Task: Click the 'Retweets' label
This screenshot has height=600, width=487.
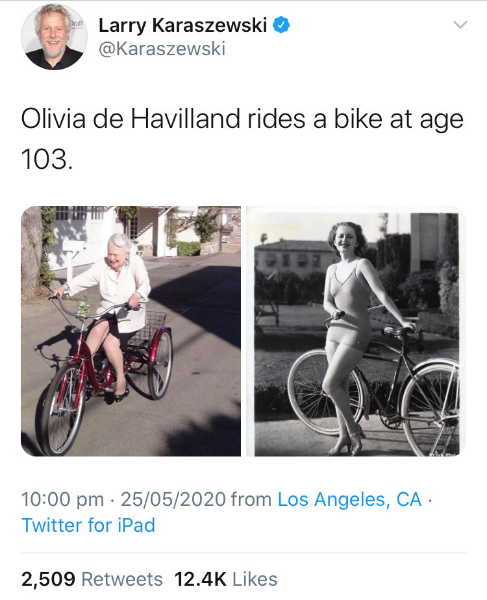Action: tap(122, 579)
